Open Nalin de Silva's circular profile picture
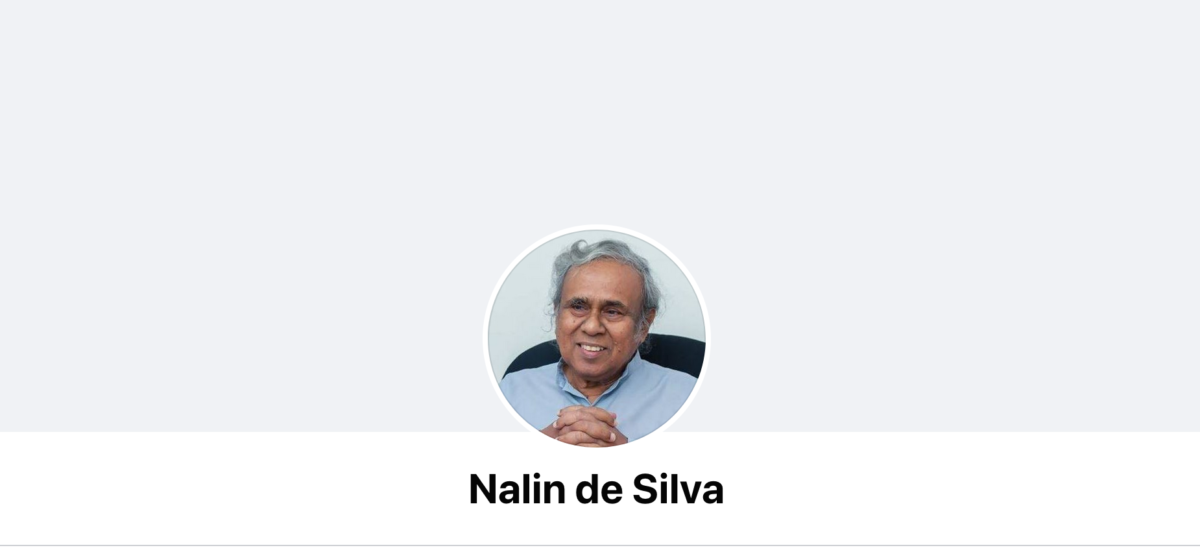 597,337
